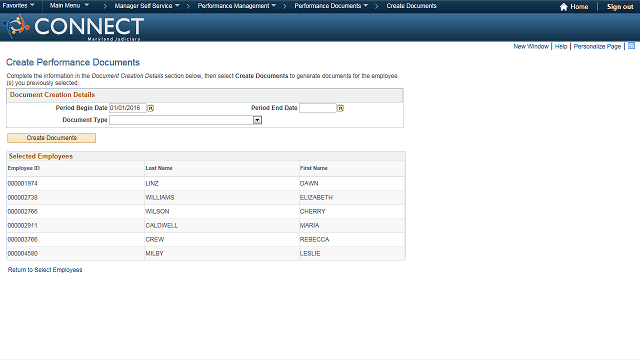This screenshot has height=360, width=640.
Task: Click first name MARIA
Action: click(x=309, y=225)
